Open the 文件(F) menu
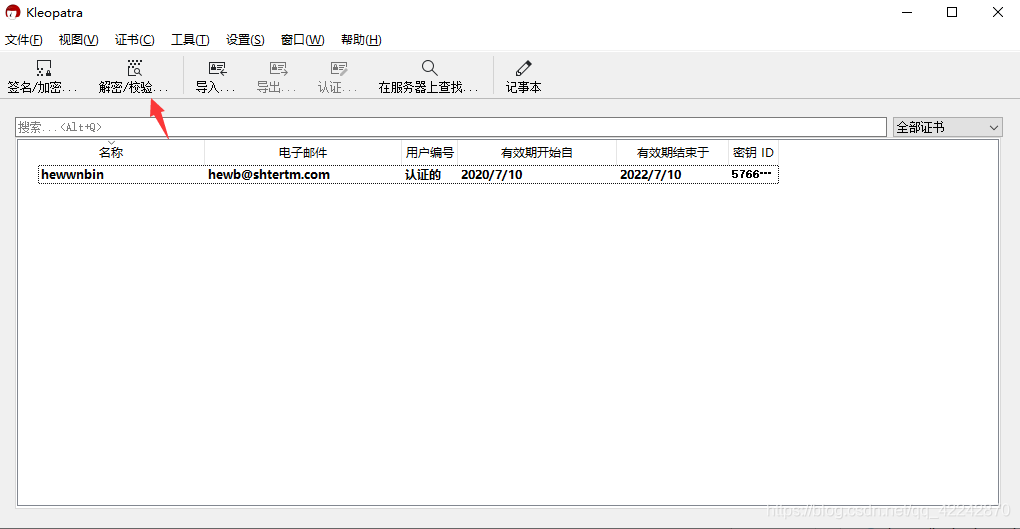 click(24, 40)
